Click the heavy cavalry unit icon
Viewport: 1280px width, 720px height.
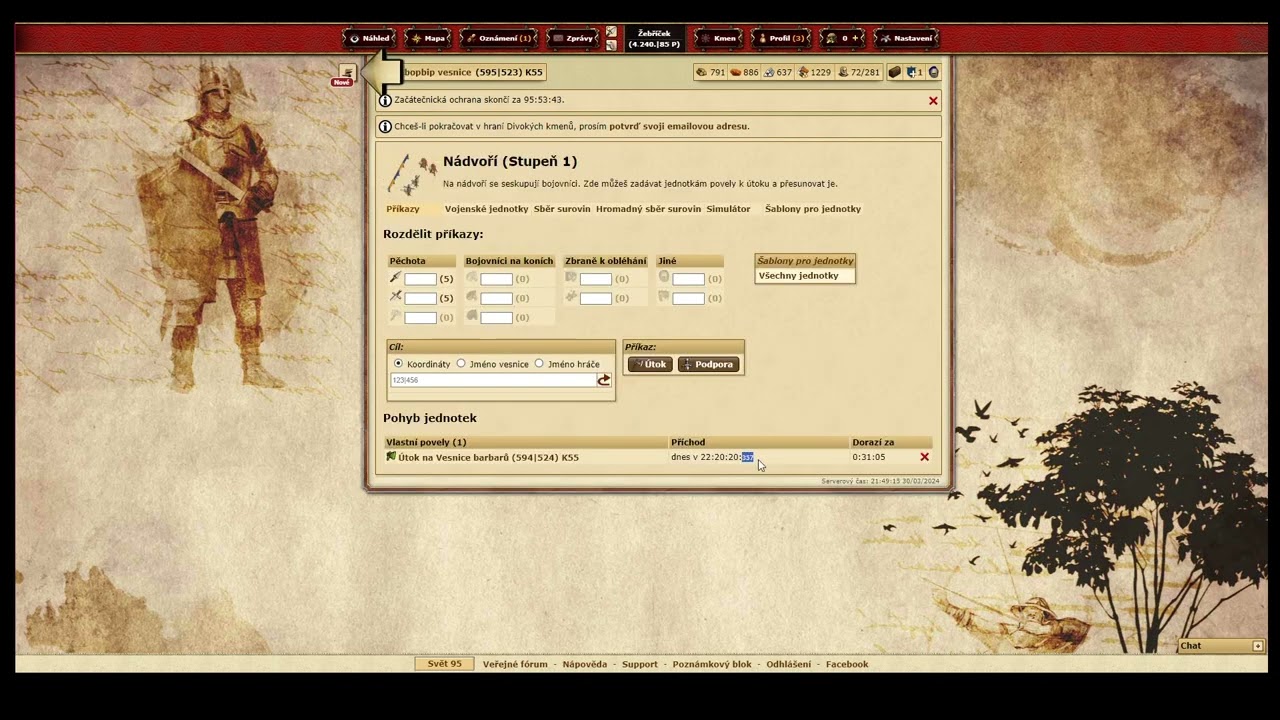472,316
